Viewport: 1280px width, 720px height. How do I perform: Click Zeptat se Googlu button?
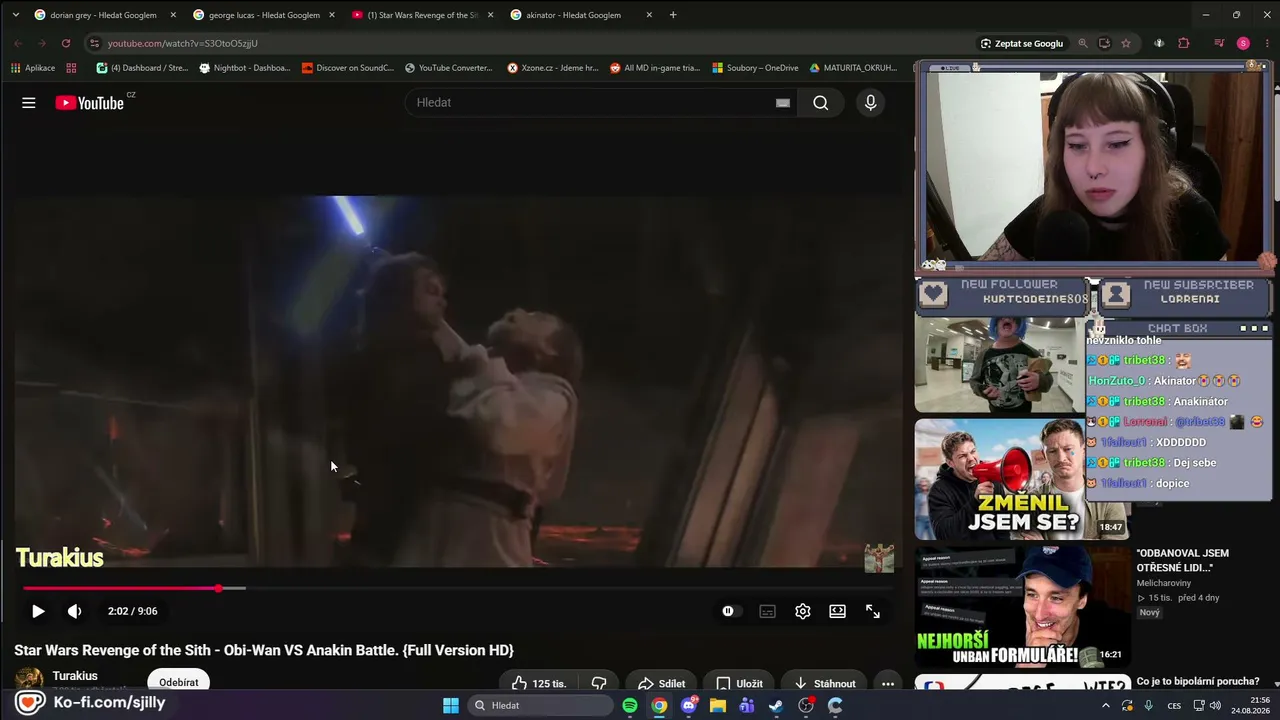click(x=1021, y=44)
